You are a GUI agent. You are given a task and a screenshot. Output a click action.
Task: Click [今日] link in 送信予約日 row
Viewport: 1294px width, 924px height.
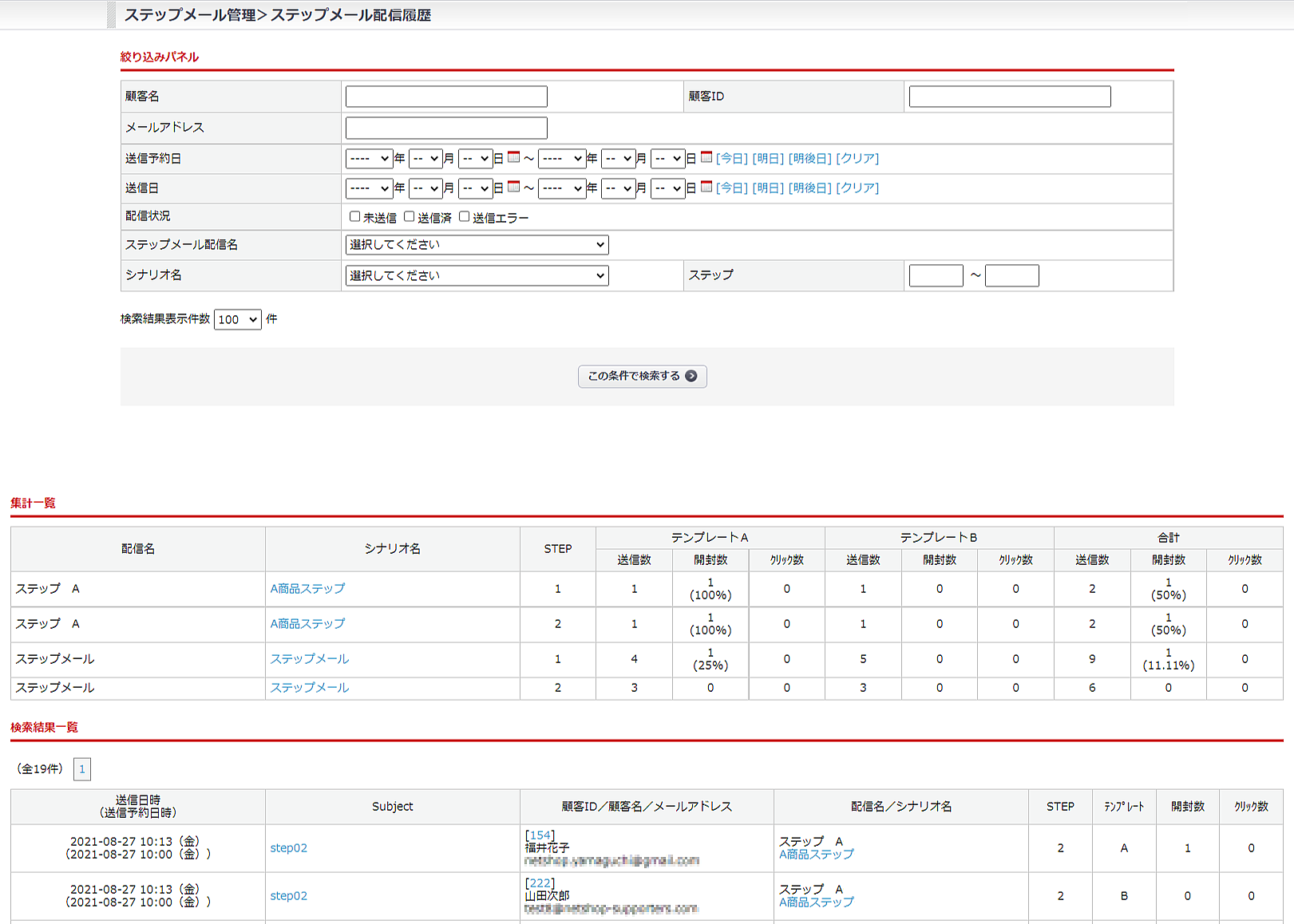pyautogui.click(x=731, y=158)
